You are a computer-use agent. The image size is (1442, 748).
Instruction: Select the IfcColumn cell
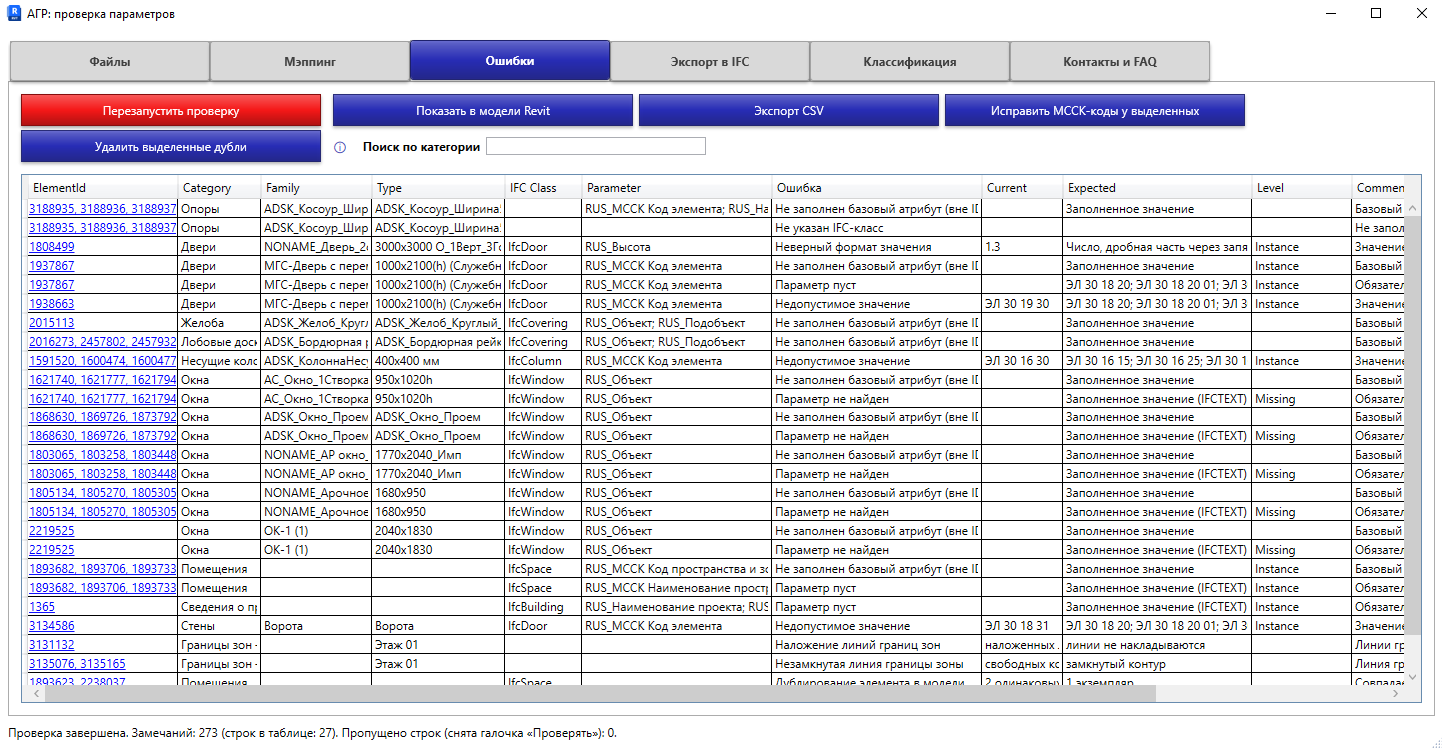[x=543, y=361]
